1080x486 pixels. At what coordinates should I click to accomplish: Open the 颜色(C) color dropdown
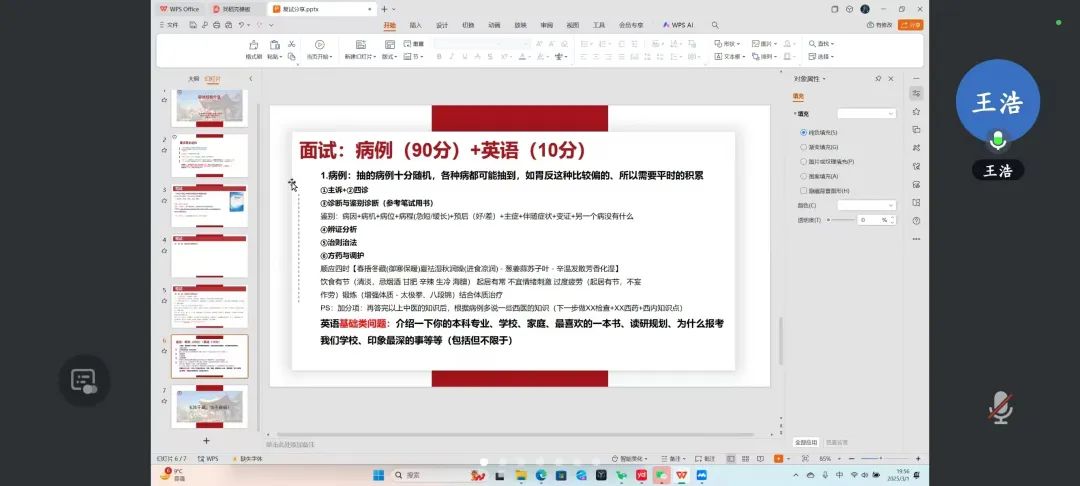pyautogui.click(x=866, y=205)
